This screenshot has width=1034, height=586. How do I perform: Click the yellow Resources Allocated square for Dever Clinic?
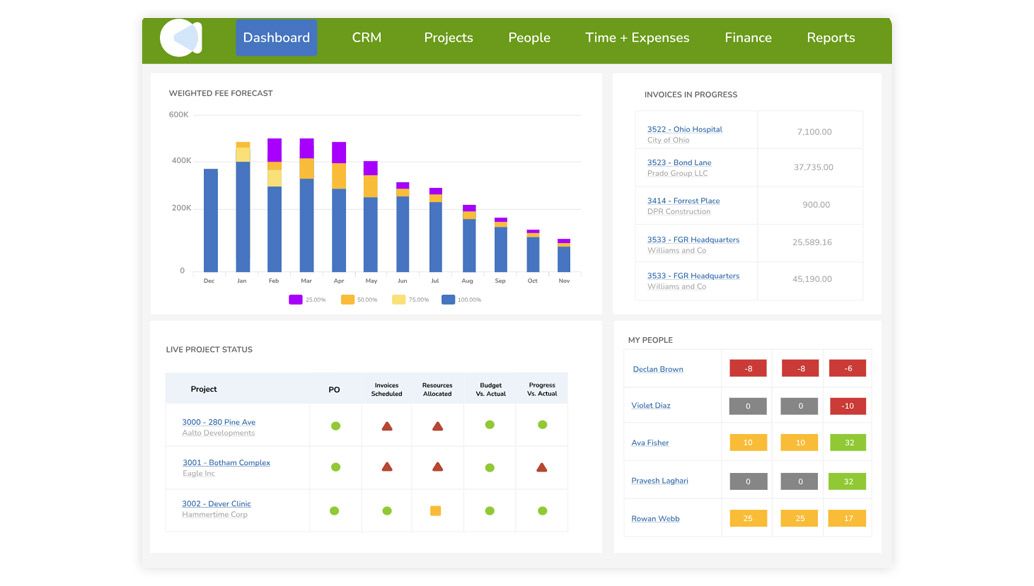click(x=437, y=508)
